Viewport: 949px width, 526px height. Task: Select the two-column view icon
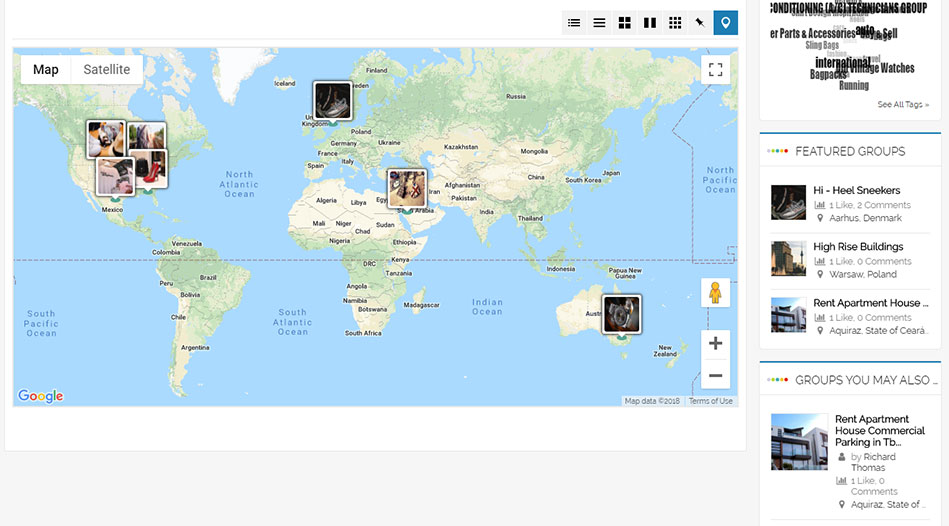click(650, 23)
